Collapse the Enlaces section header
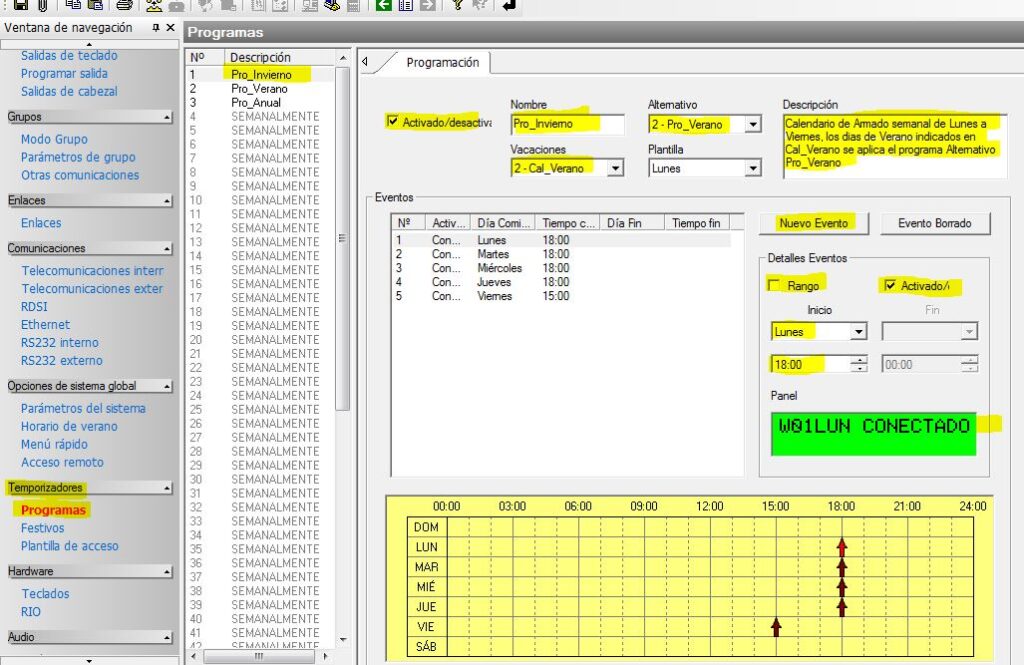 pyautogui.click(x=167, y=201)
